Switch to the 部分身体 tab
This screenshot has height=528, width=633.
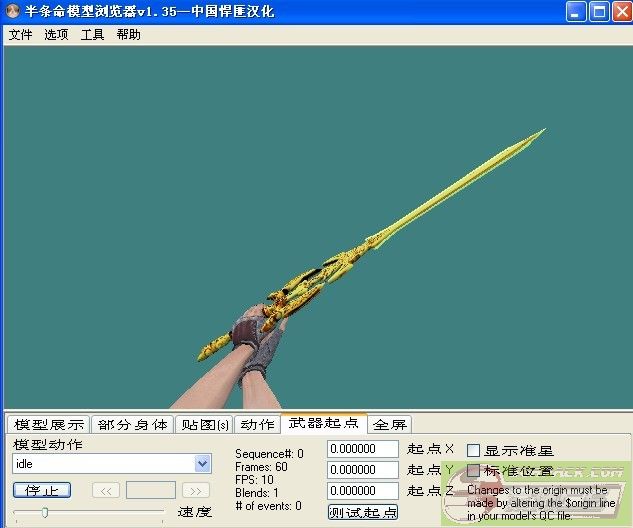[x=132, y=425]
